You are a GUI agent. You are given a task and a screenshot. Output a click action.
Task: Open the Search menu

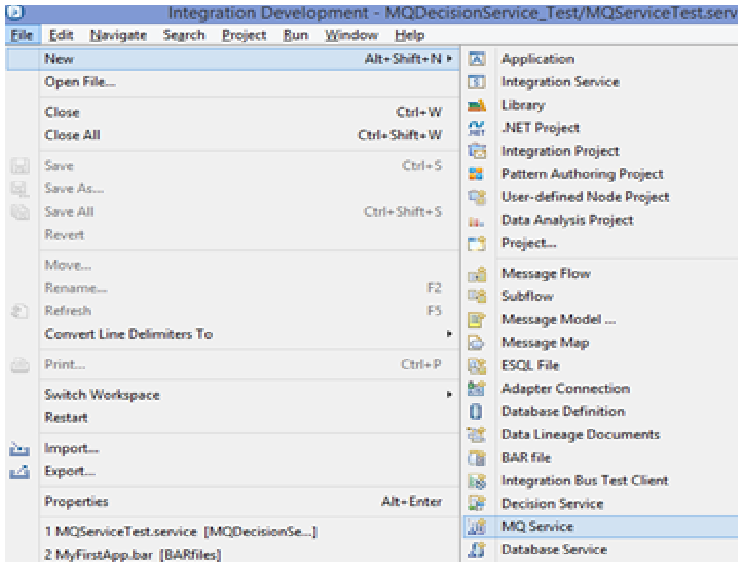[184, 35]
